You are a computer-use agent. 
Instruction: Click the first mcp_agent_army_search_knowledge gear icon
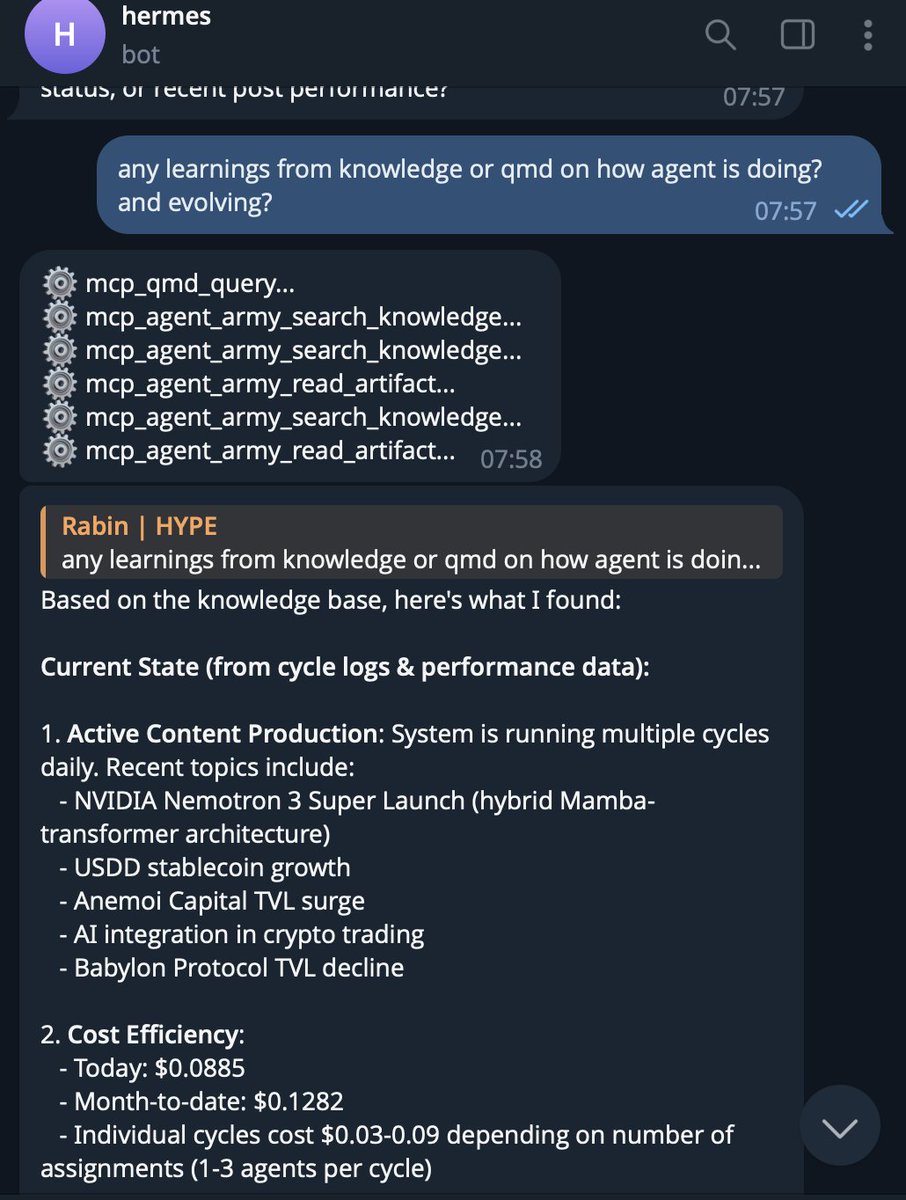pos(61,318)
